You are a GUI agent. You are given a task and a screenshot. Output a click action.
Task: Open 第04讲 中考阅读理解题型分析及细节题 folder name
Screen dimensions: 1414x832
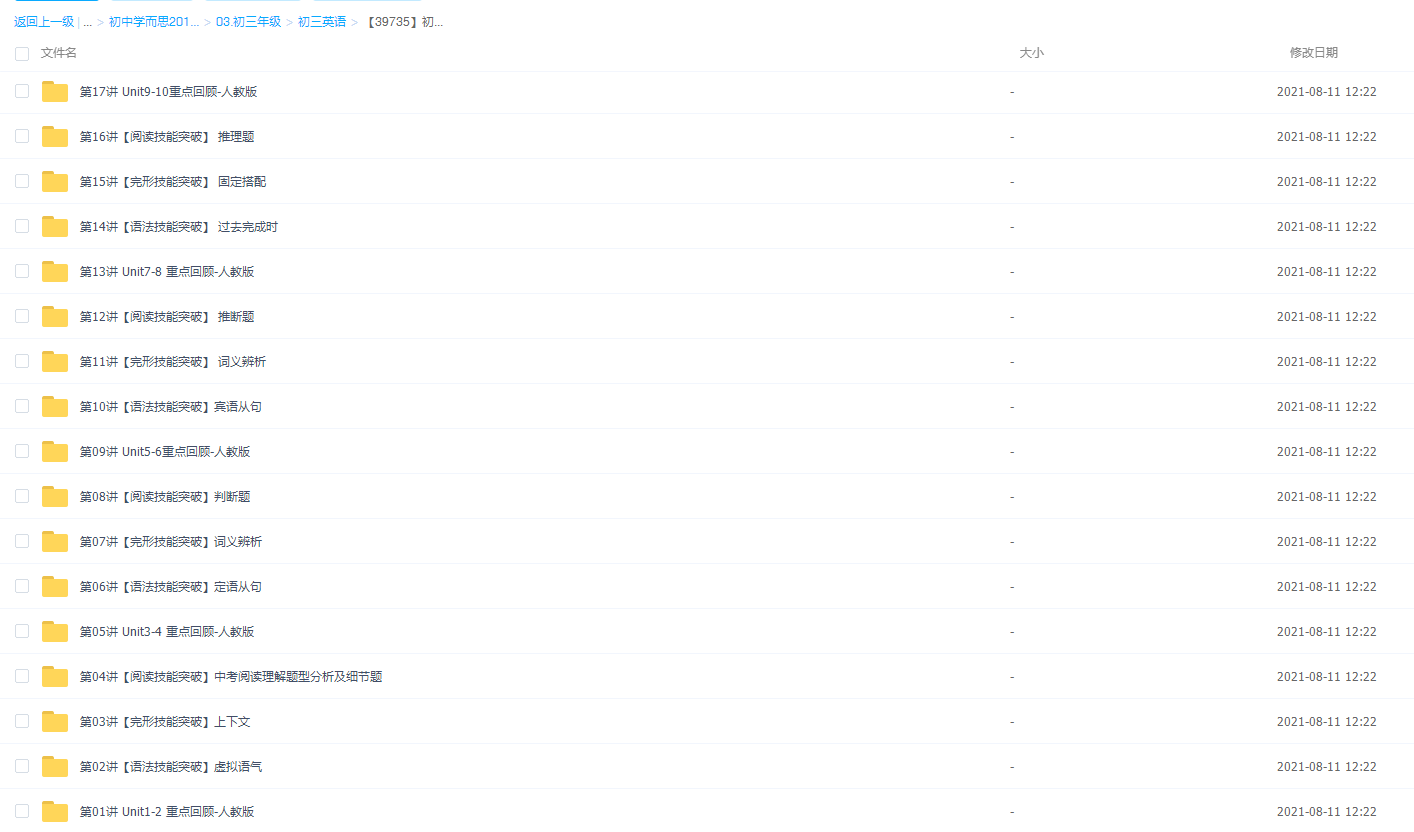pyautogui.click(x=231, y=677)
